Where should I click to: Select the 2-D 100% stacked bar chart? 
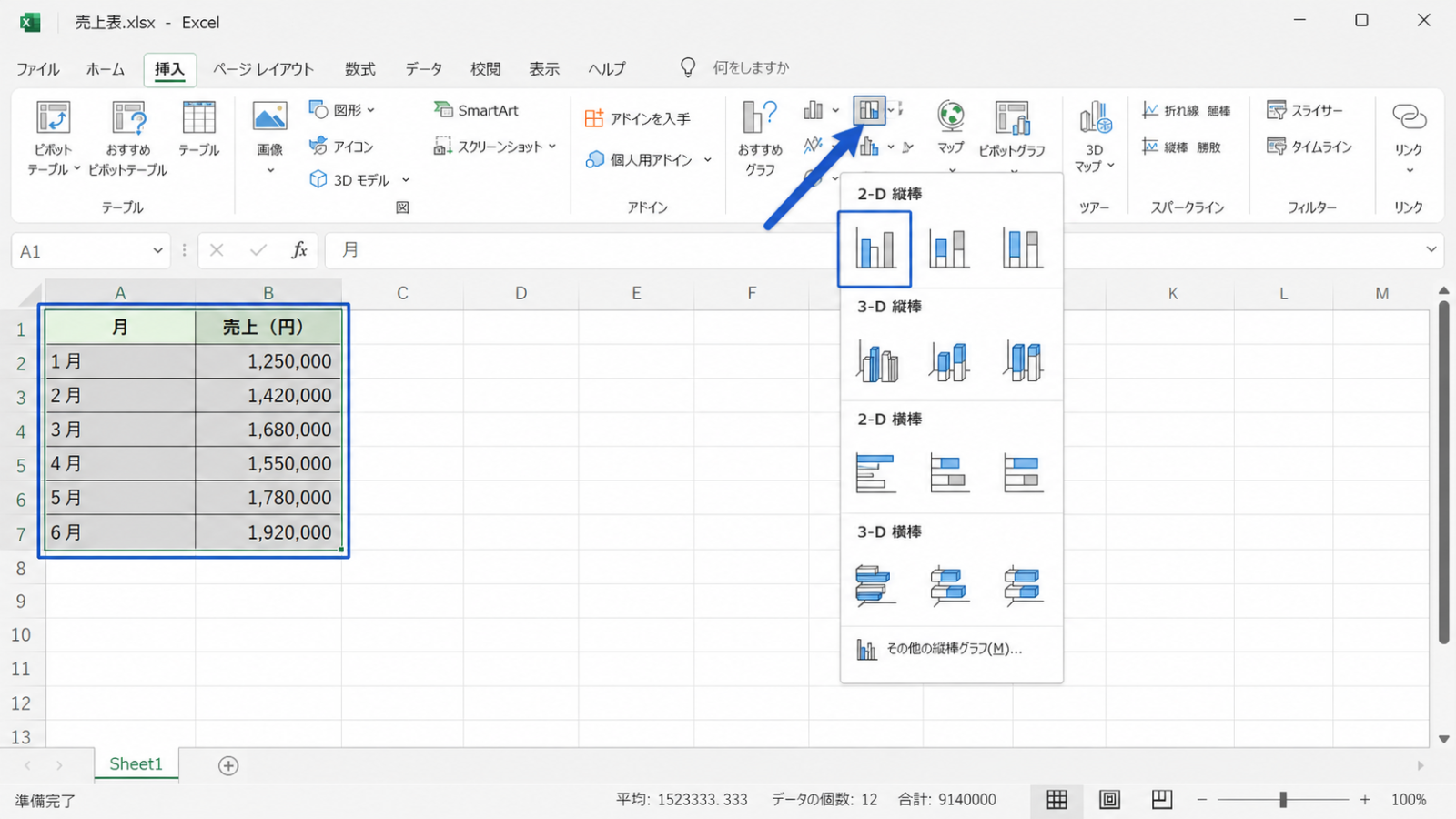(x=1023, y=473)
